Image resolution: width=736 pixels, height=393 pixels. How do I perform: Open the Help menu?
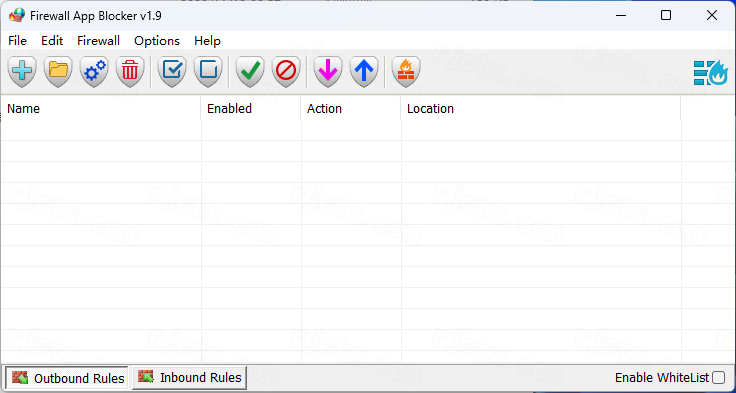pos(207,41)
